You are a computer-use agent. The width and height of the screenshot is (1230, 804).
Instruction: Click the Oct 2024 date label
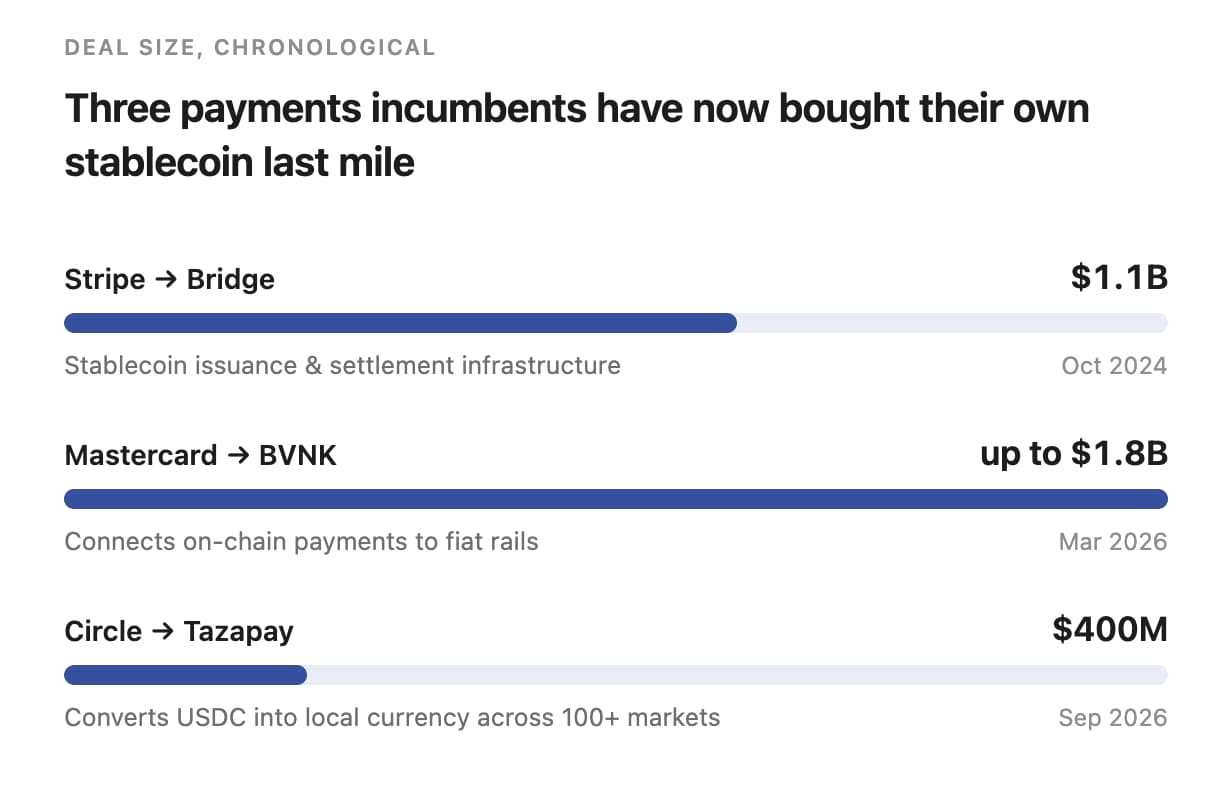1114,365
